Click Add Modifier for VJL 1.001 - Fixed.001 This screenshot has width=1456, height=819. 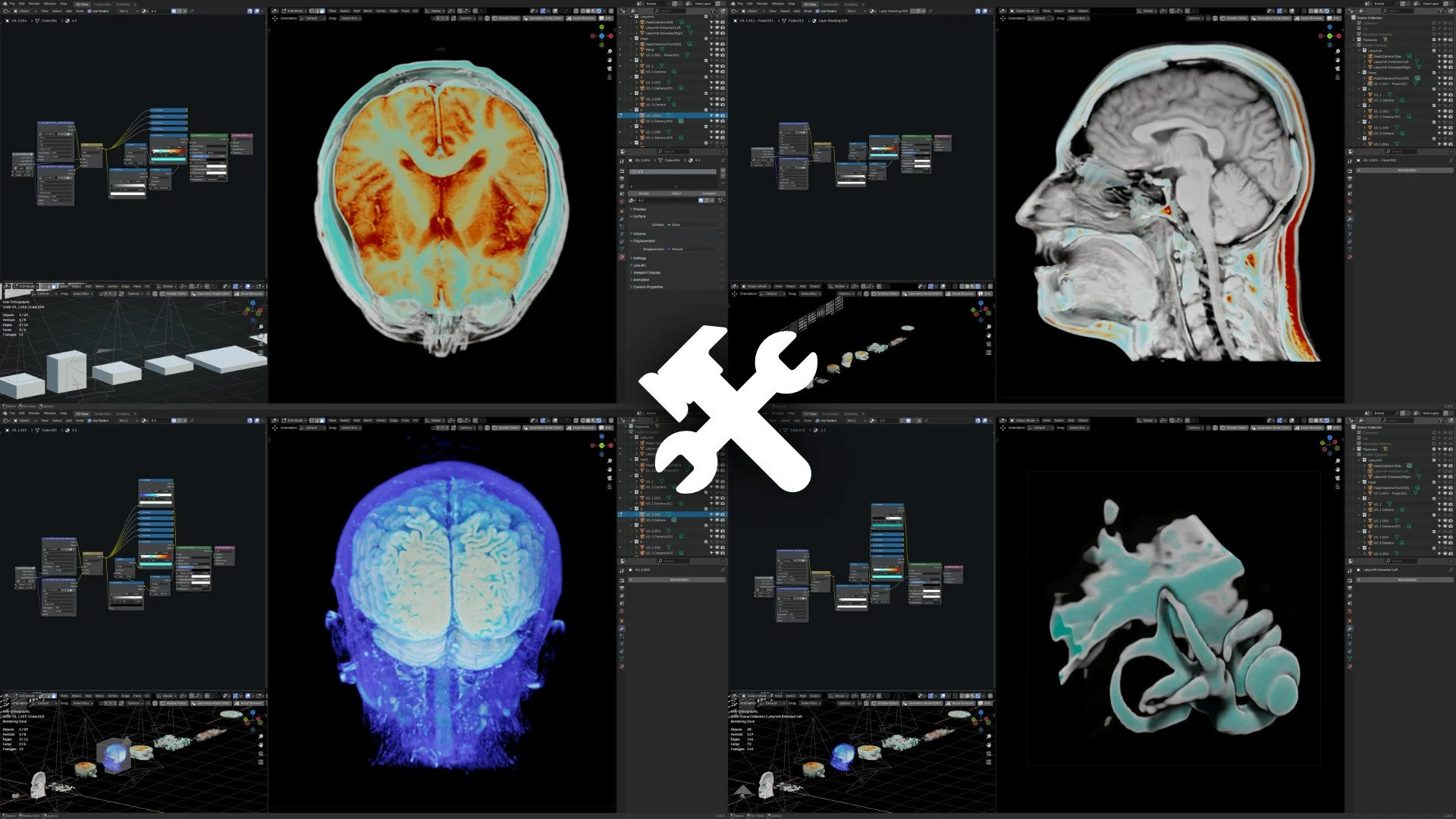(x=1407, y=170)
